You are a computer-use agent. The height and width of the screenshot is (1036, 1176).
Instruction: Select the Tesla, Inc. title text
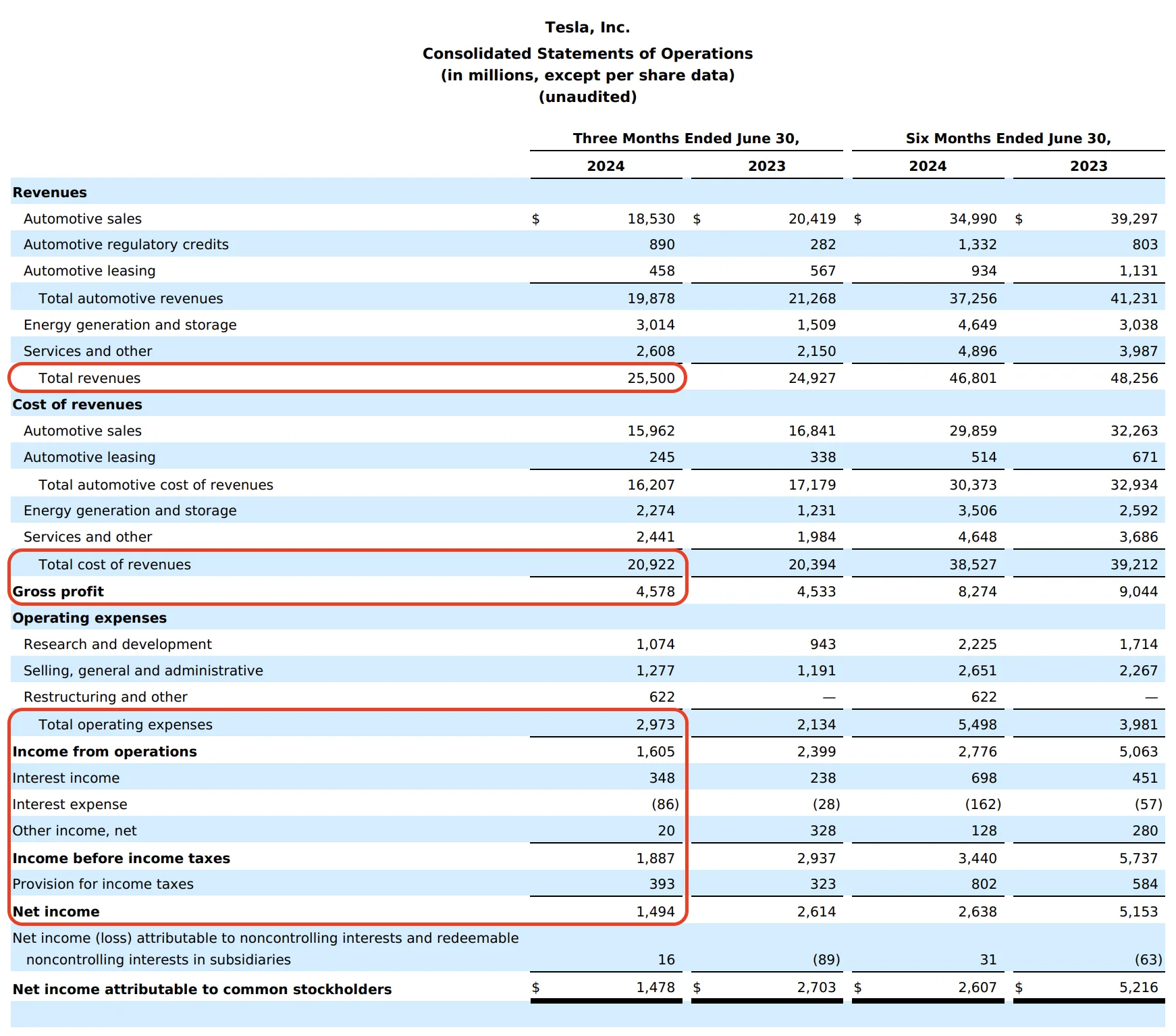point(586,27)
